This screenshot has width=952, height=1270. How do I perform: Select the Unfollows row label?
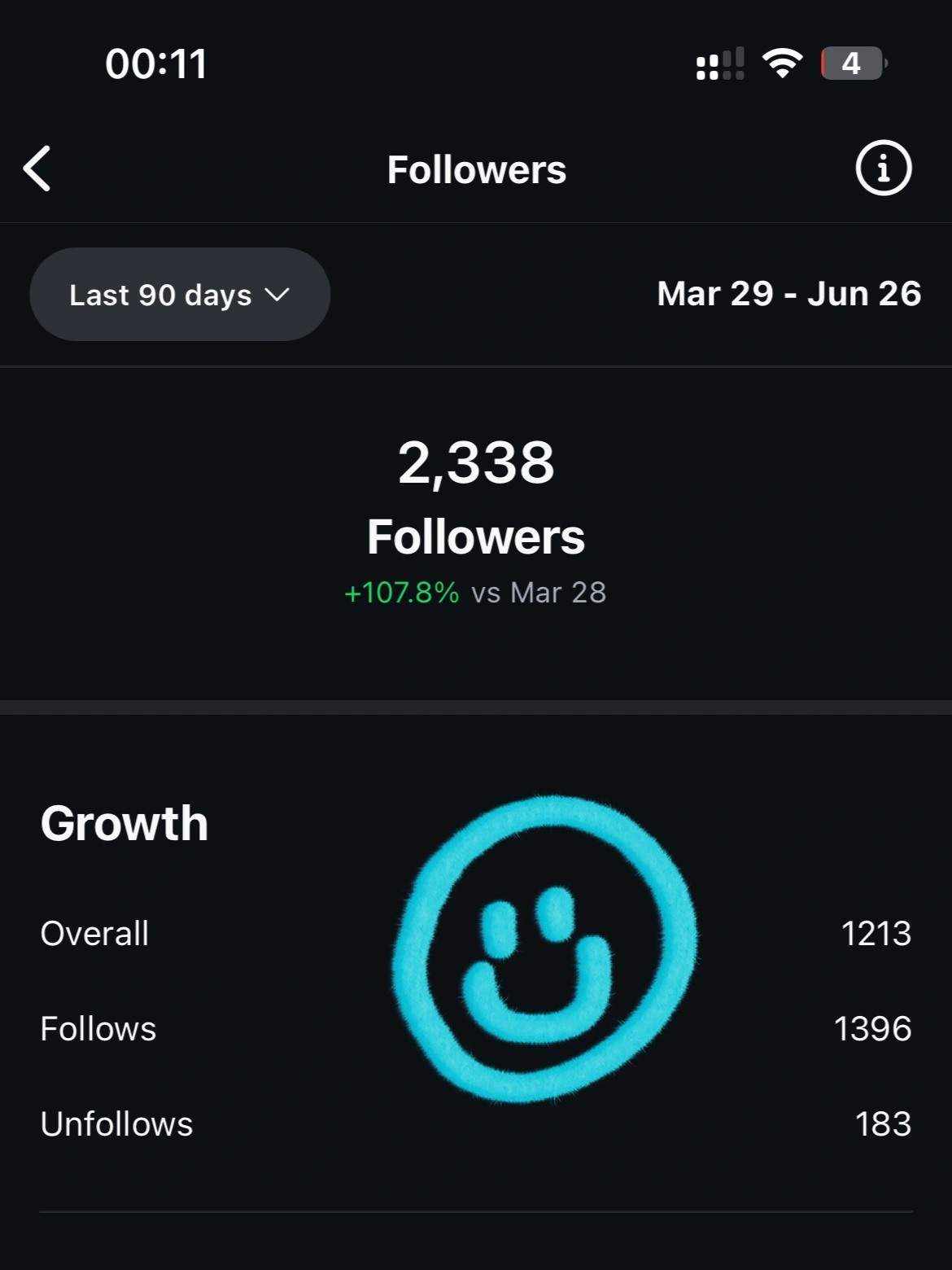click(117, 1124)
